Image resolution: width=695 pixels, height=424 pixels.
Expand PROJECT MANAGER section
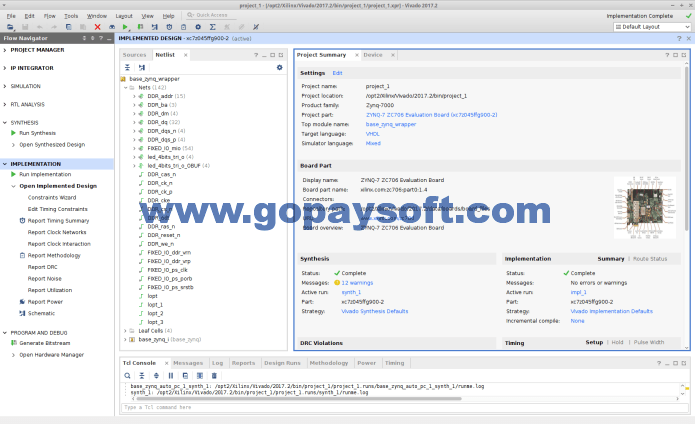(x=5, y=50)
